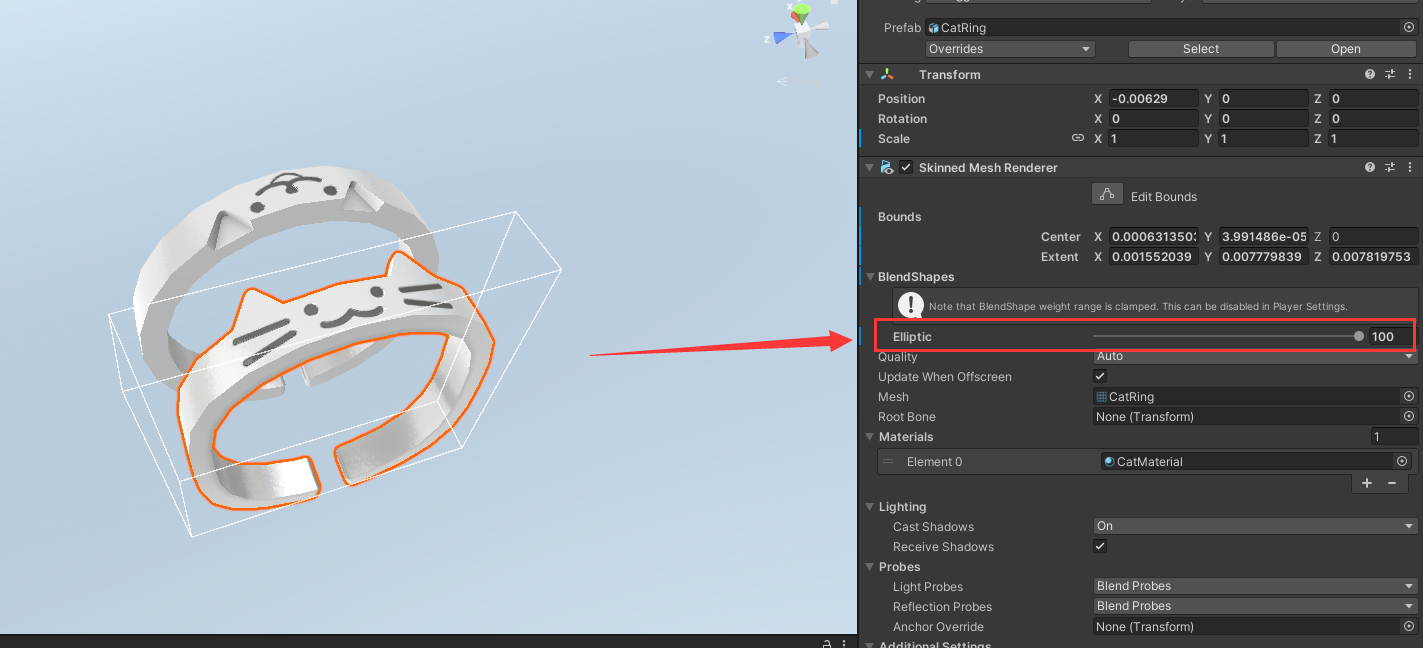This screenshot has height=648, width=1423.
Task: Add a material with plus button
Action: coord(1367,483)
